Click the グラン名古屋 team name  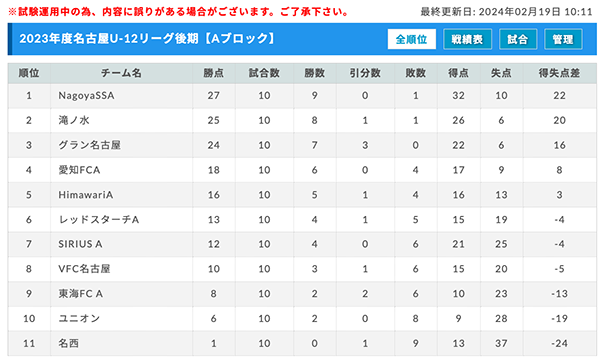pos(90,145)
